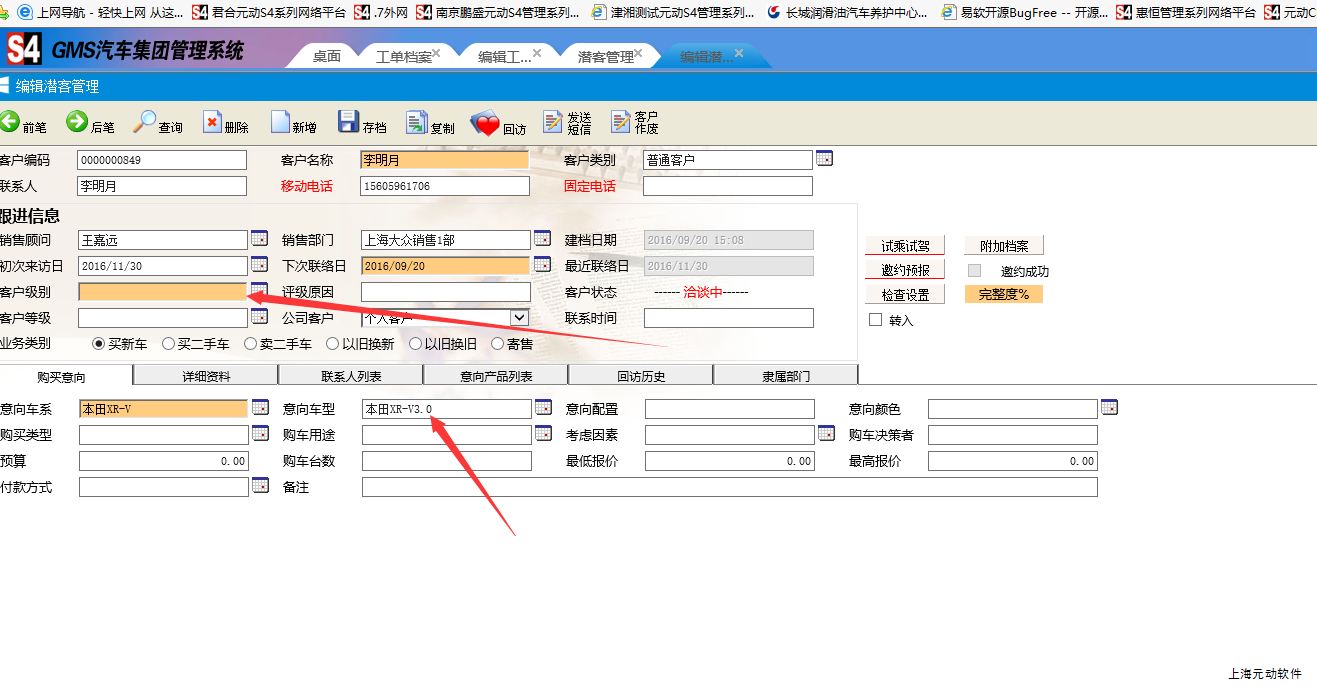Click the 发送短信 send SMS icon
This screenshot has width=1317, height=690.
[x=553, y=122]
